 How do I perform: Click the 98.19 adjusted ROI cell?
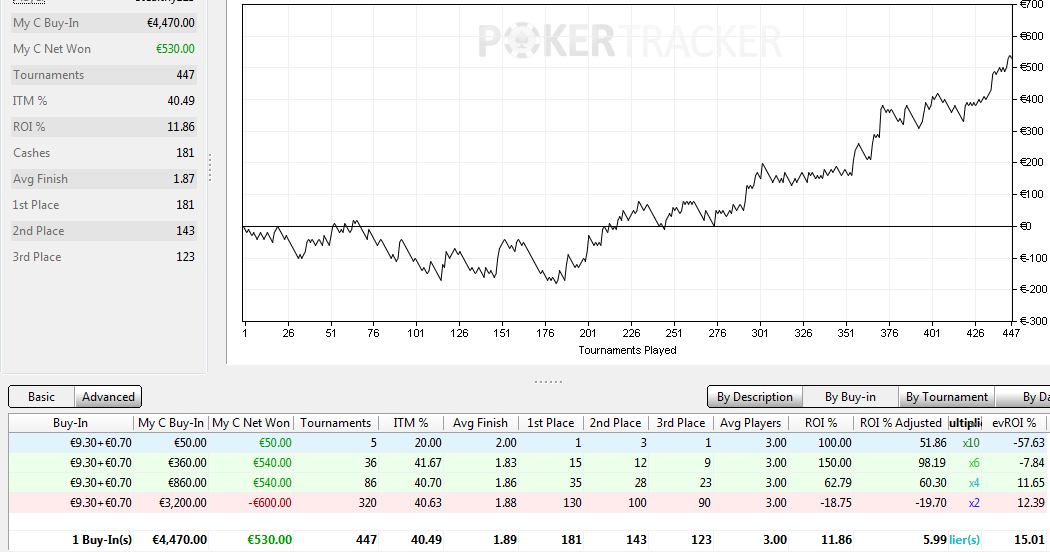(932, 463)
